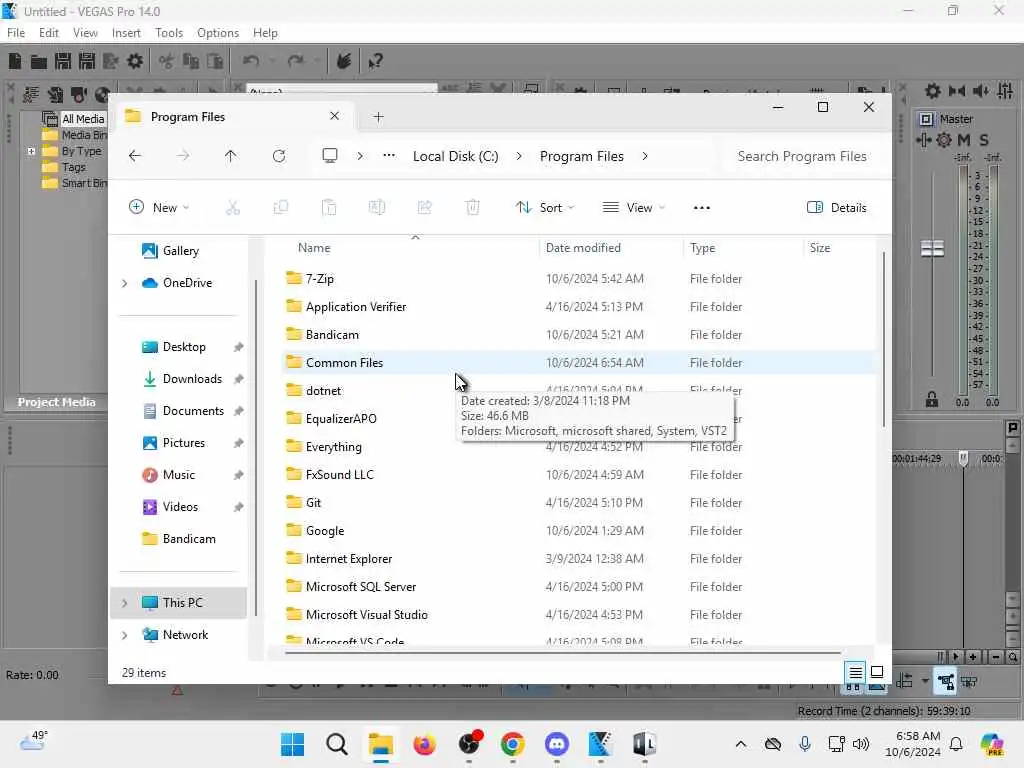Open Sort dropdown menu
The width and height of the screenshot is (1024, 768).
pos(545,208)
